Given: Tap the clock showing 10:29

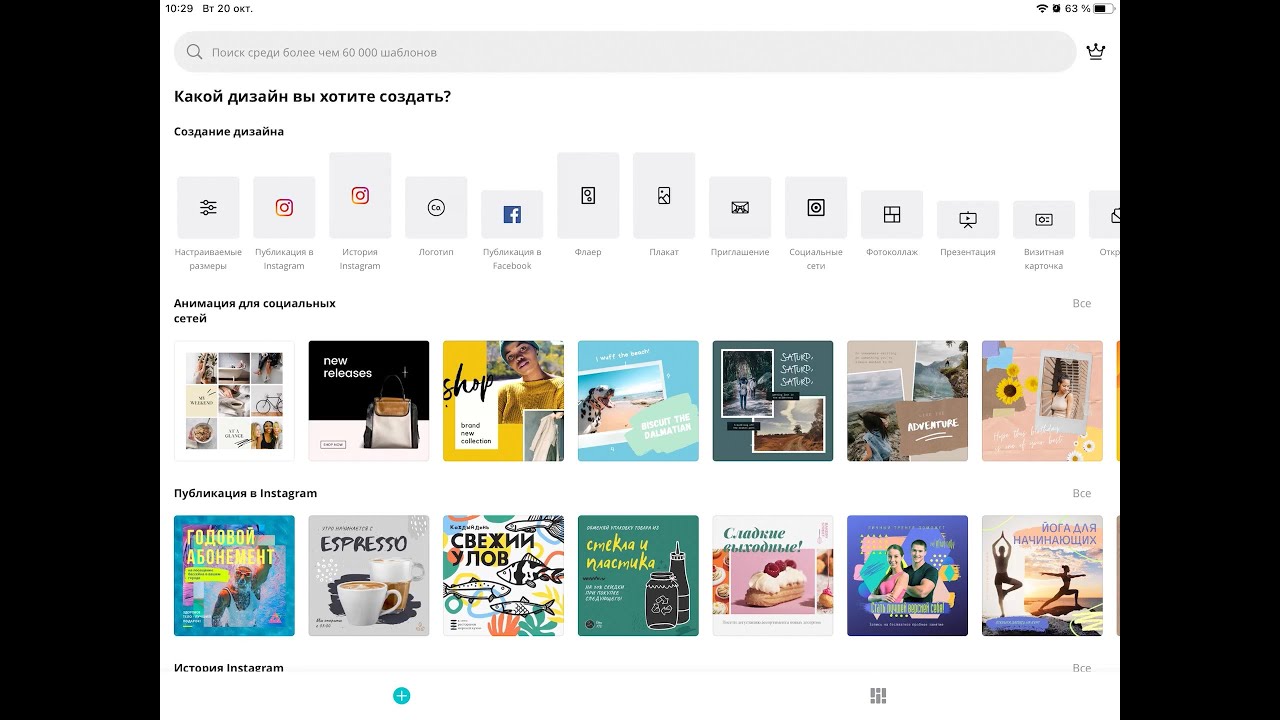Looking at the screenshot, I should pos(179,8).
